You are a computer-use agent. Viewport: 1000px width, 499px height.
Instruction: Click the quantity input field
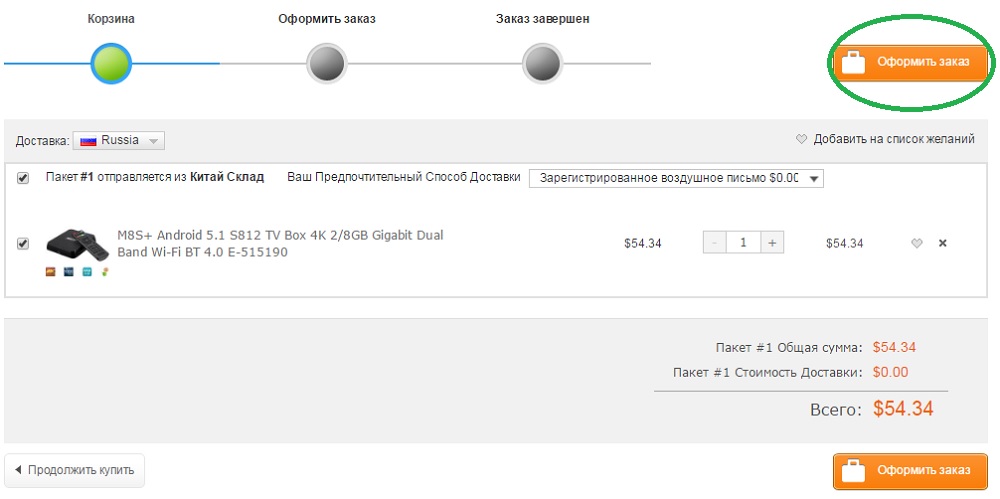click(x=742, y=243)
